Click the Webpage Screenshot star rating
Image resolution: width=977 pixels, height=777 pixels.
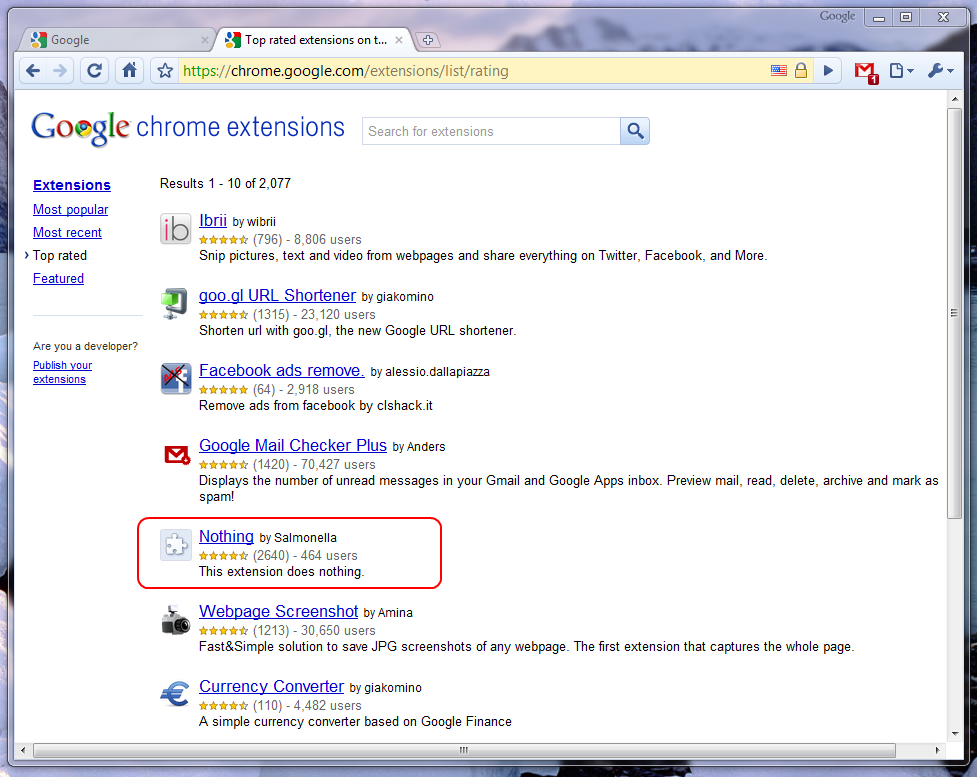click(224, 631)
